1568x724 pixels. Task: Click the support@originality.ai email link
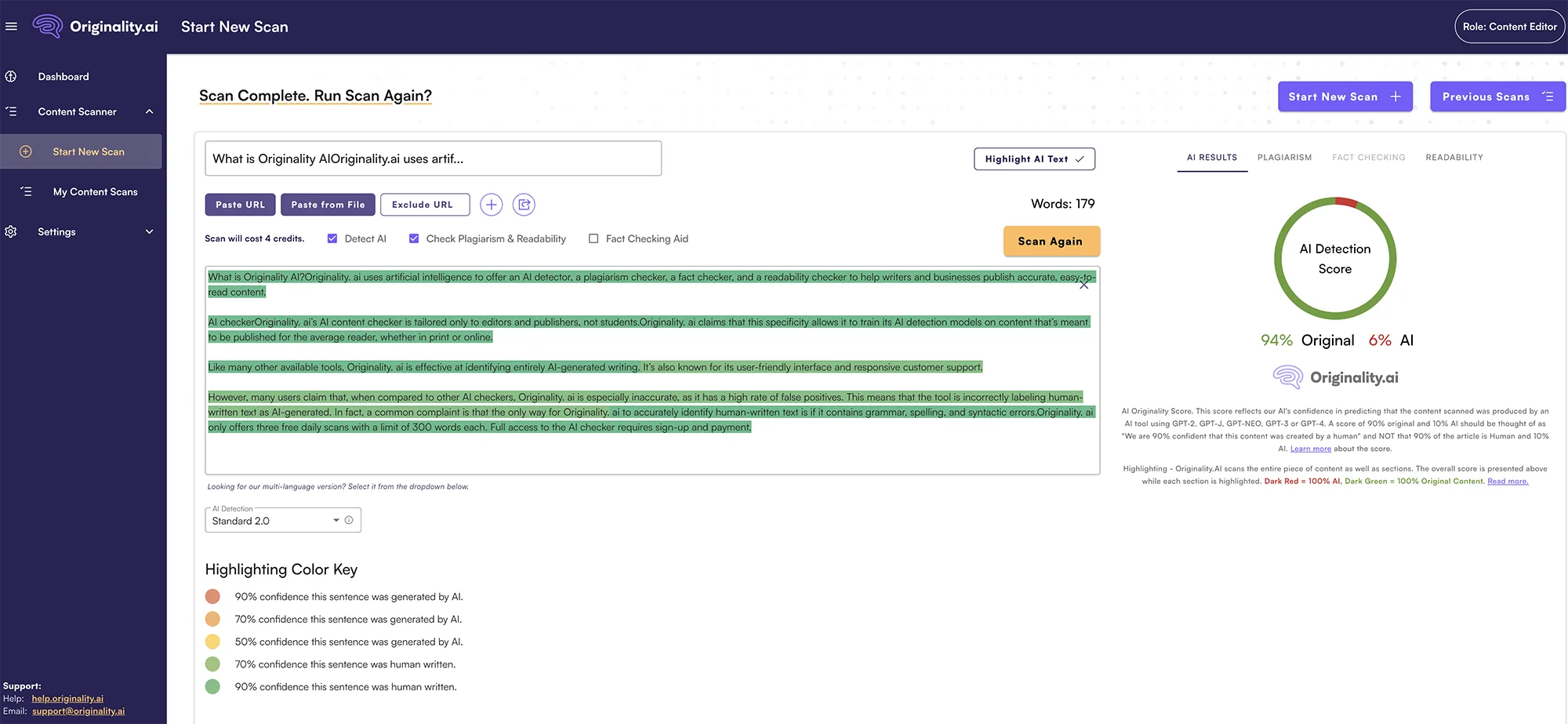(78, 711)
